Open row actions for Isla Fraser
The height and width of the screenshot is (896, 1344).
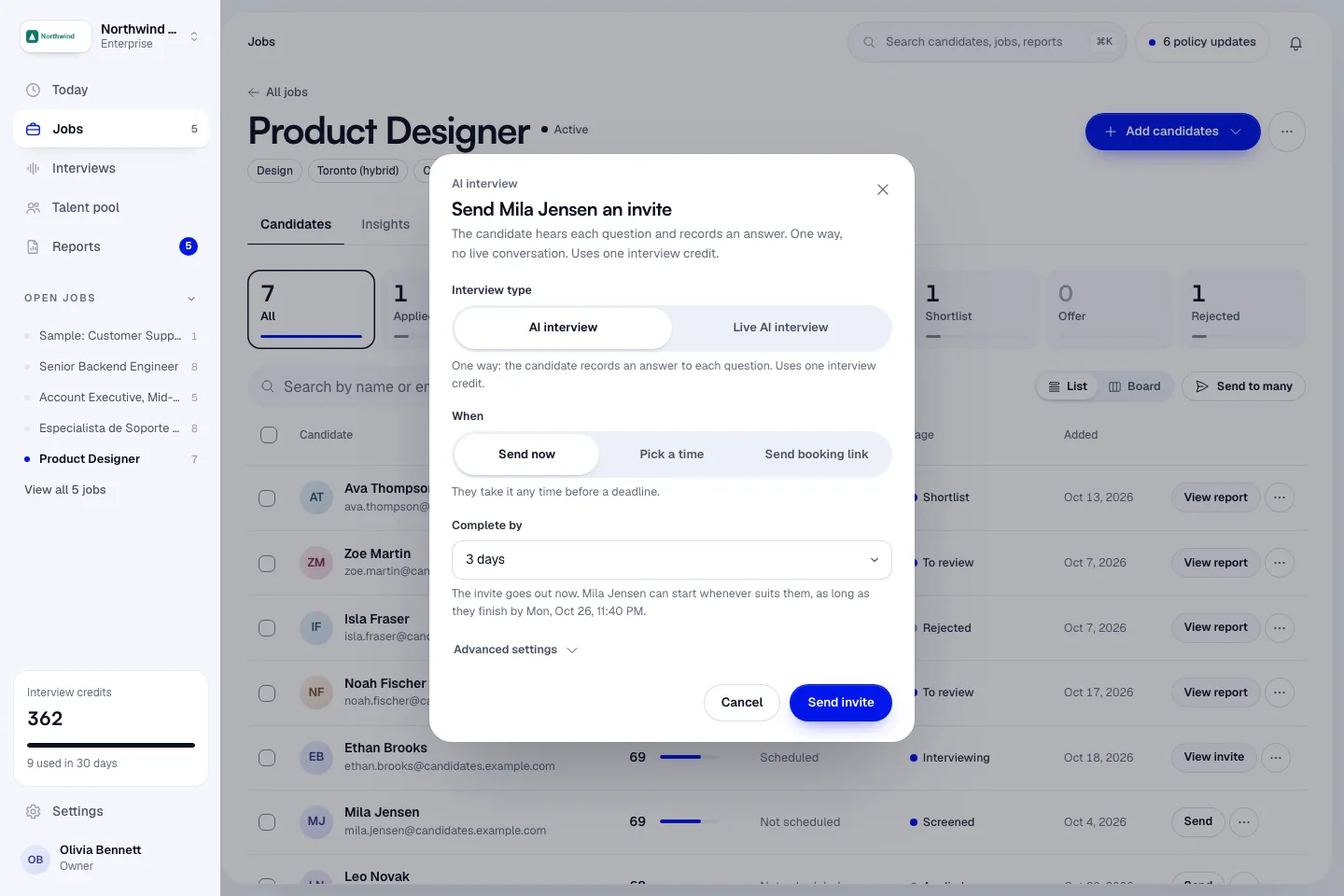tap(1280, 628)
